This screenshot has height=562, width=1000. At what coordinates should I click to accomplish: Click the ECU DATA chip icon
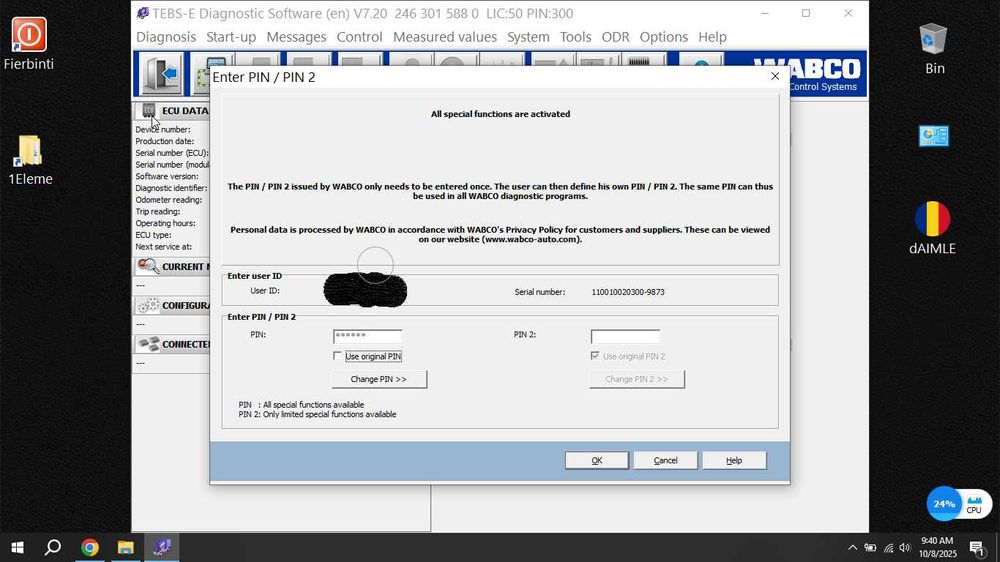(148, 110)
